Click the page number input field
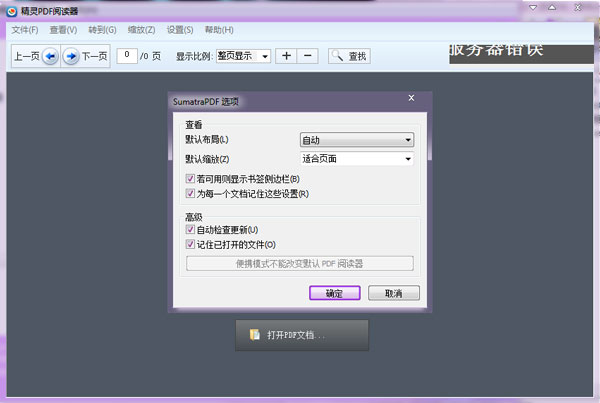 click(127, 55)
